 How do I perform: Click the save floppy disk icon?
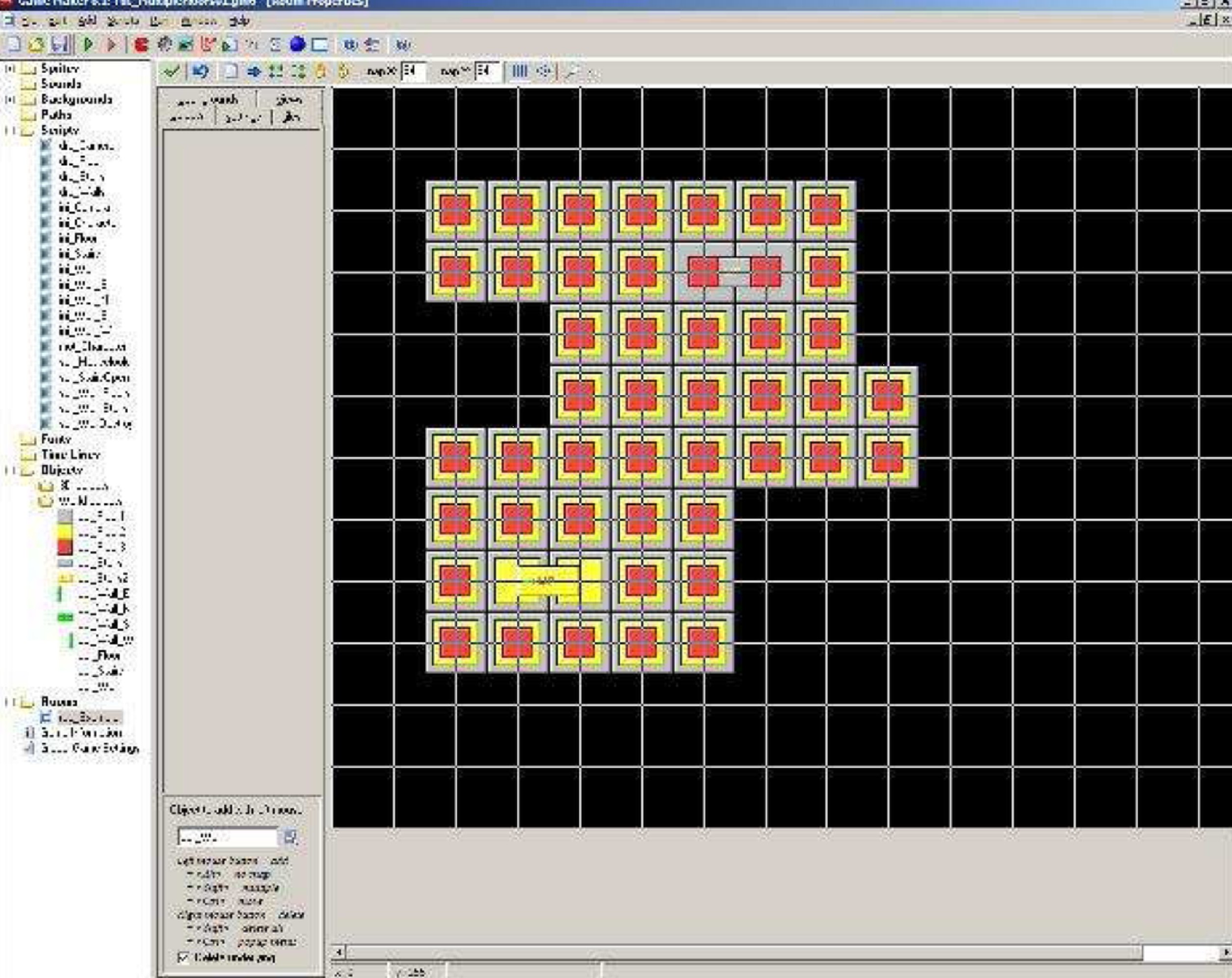pyautogui.click(x=59, y=44)
